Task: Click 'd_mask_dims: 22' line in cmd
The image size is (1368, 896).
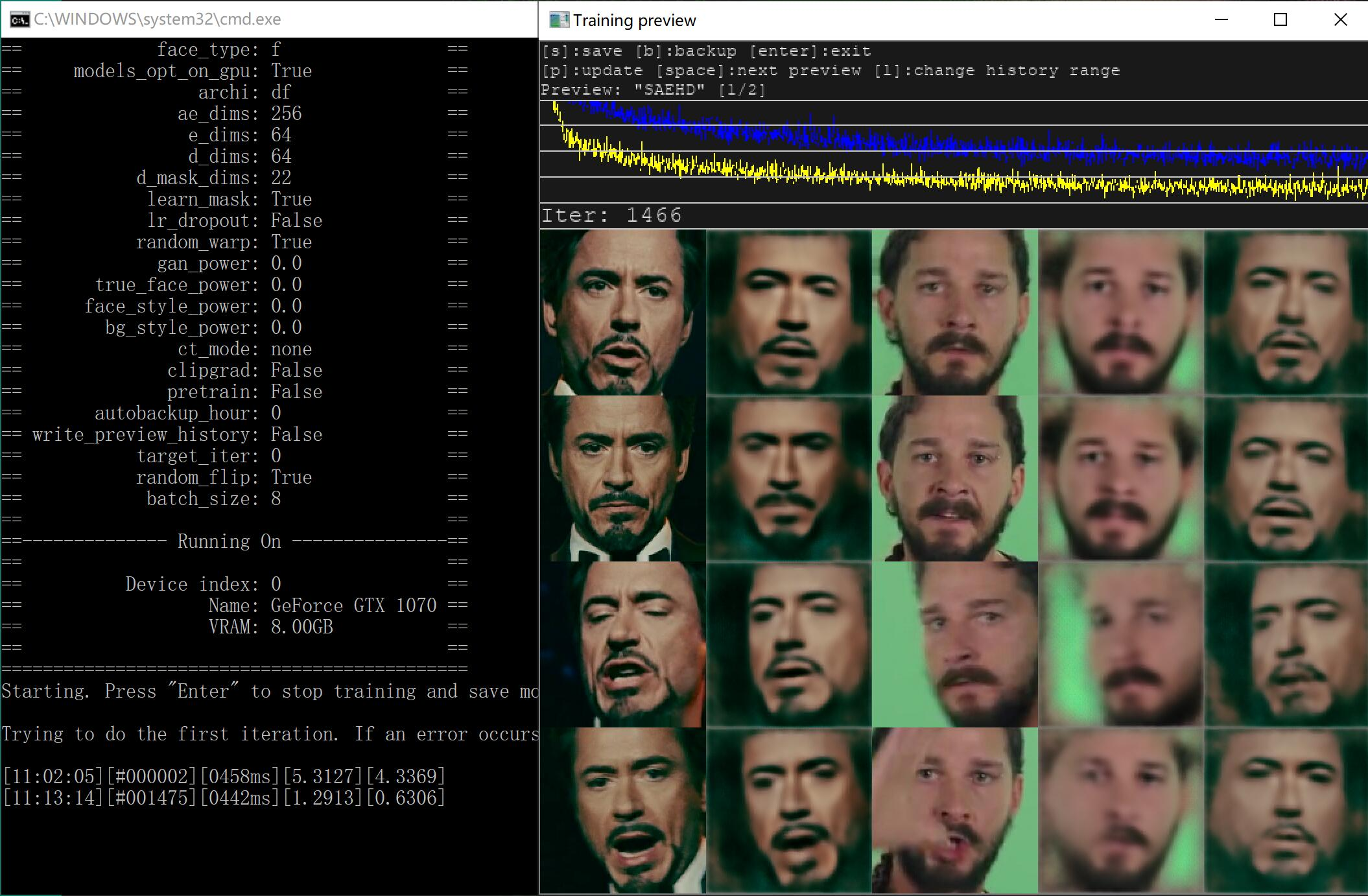Action: tap(214, 178)
